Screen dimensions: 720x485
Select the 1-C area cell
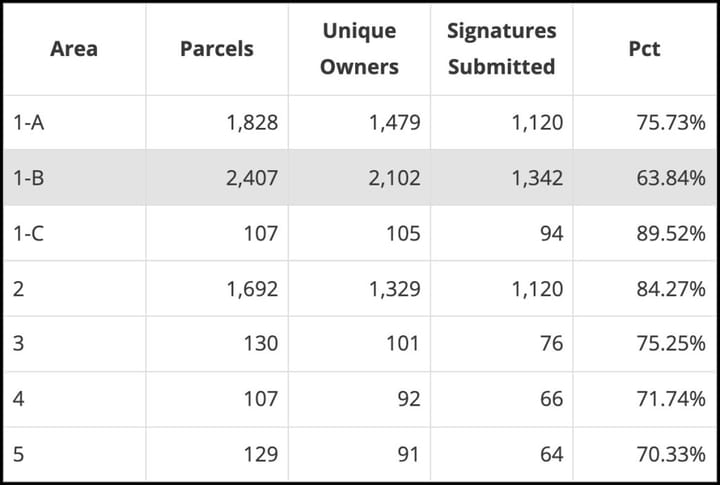click(x=28, y=233)
